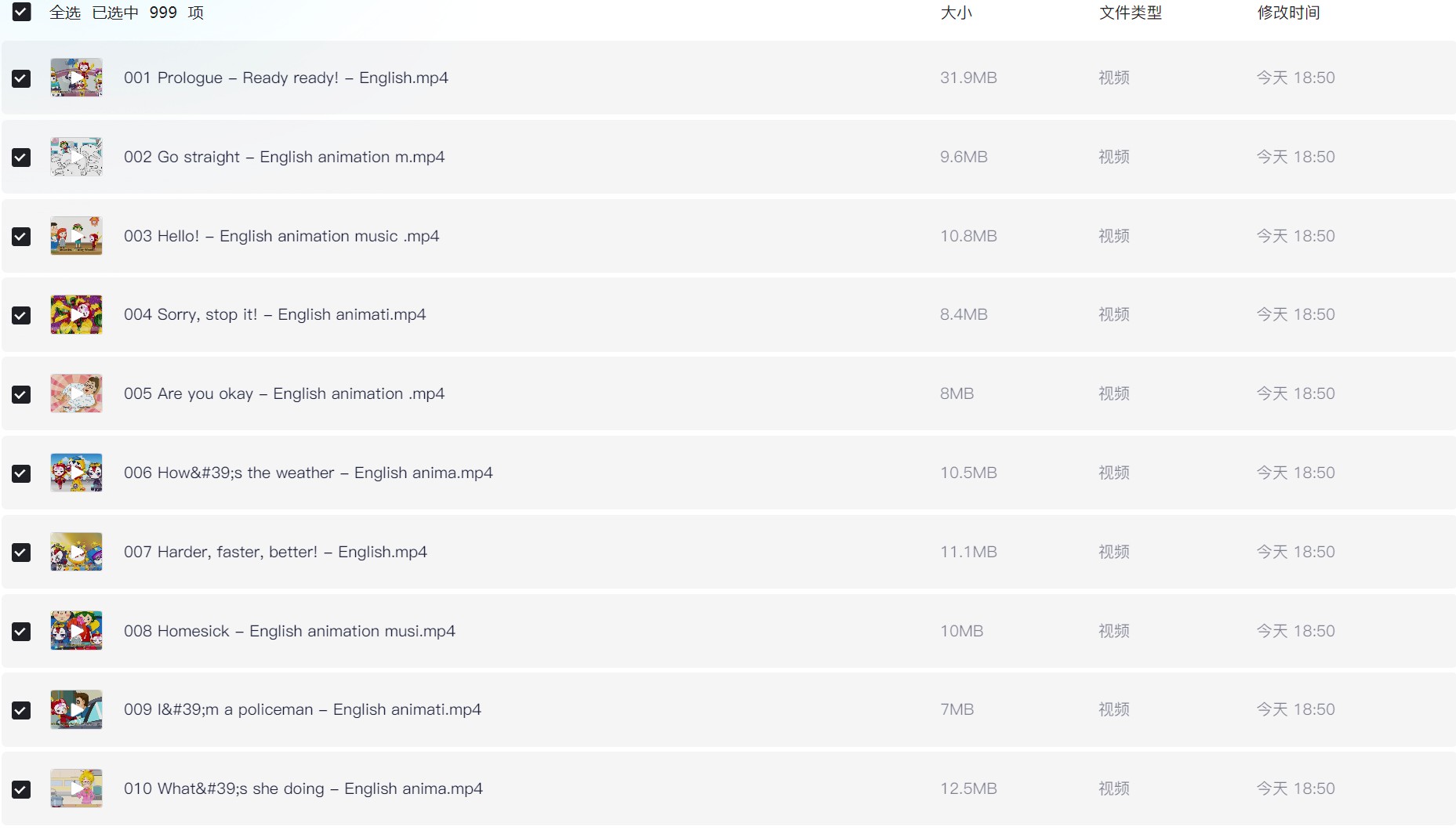Untick checkbox for 009 I'm a policeman
Viewport: 1456px width, 830px height.
(x=21, y=710)
